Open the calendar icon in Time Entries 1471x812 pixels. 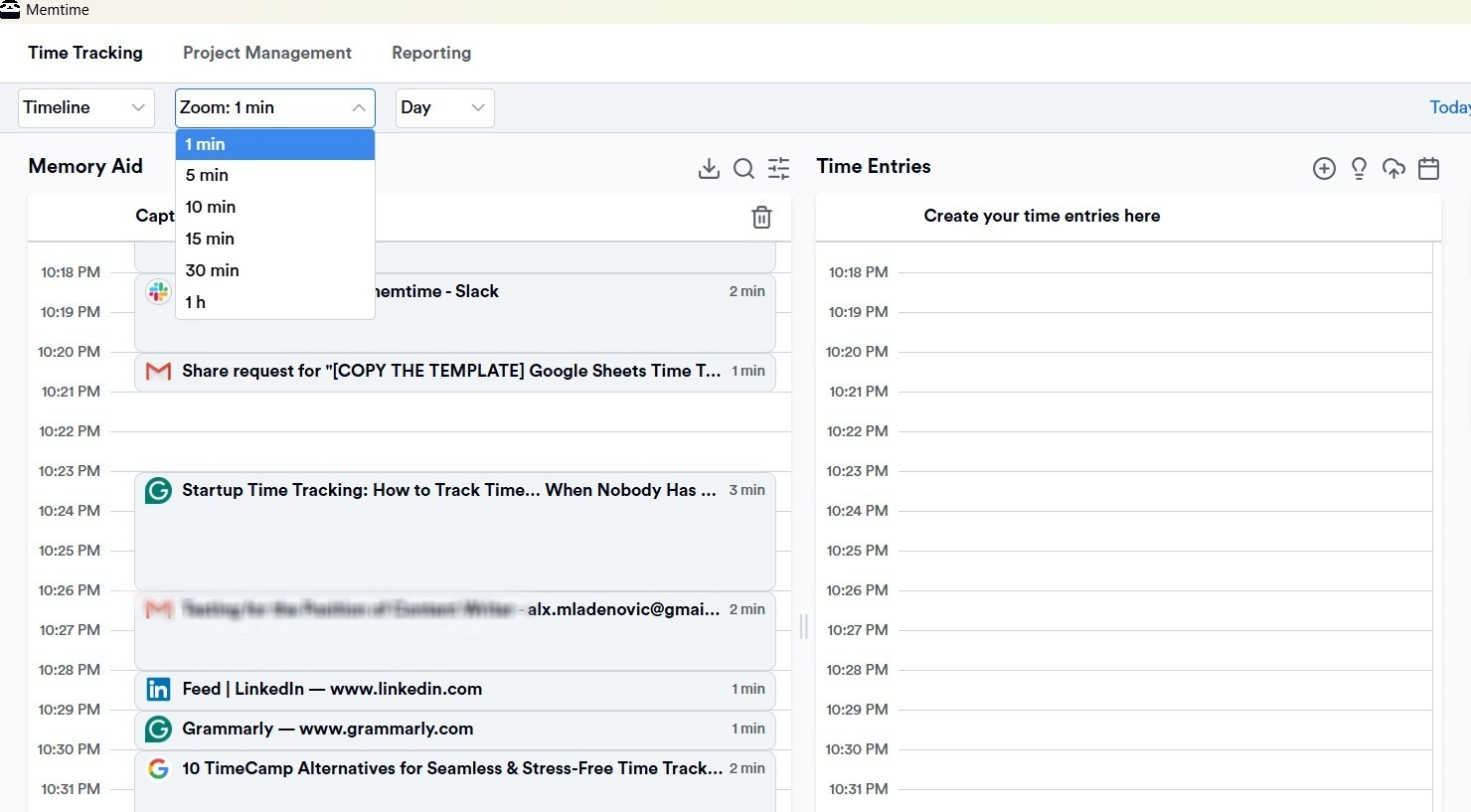[1428, 168]
